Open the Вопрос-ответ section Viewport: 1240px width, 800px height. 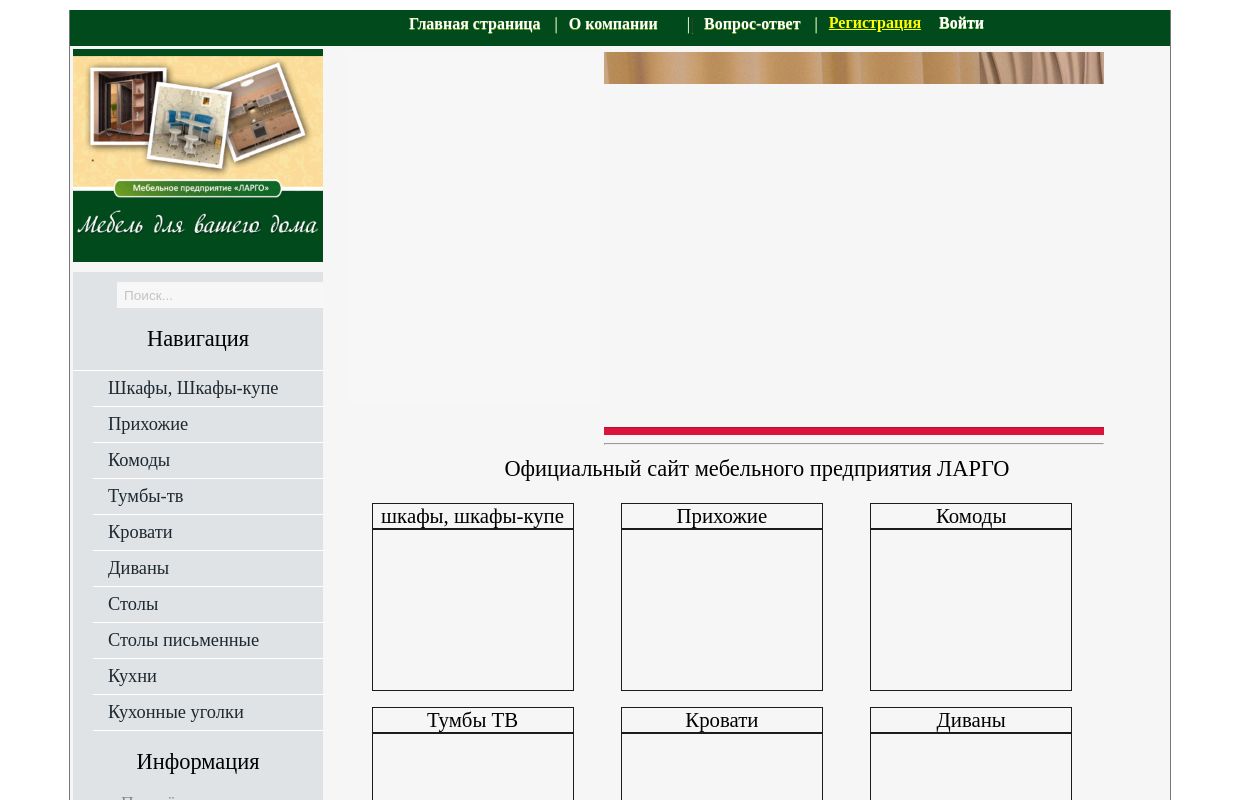(752, 24)
